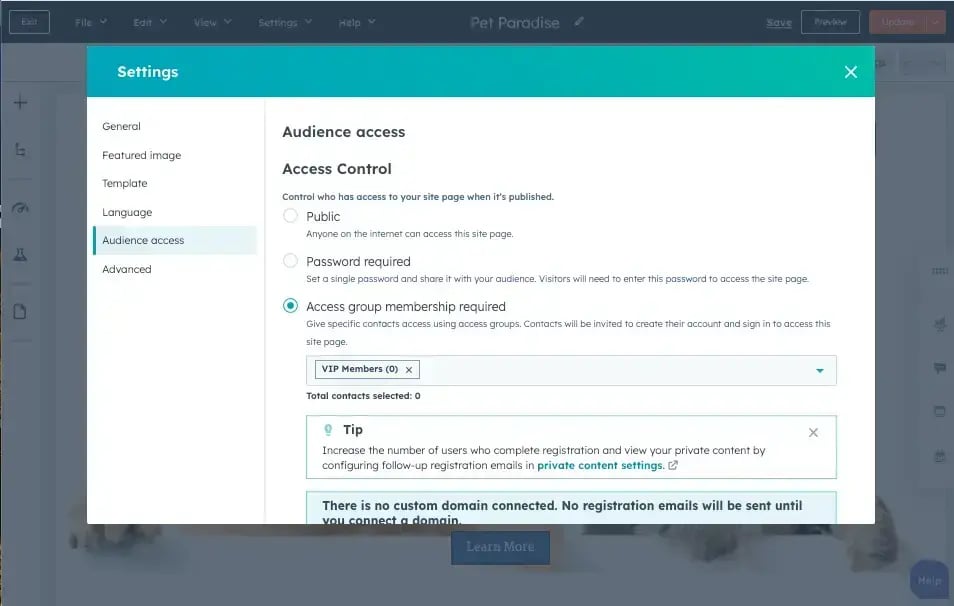Screen dimensions: 954x606
Task: Remove the VIP Members tag
Action: [x=409, y=369]
